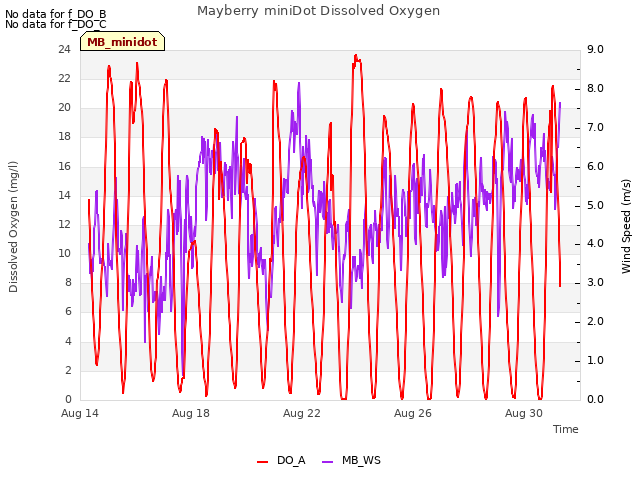
Task: Toggle the MB_WS legend entry
Action: (351, 460)
